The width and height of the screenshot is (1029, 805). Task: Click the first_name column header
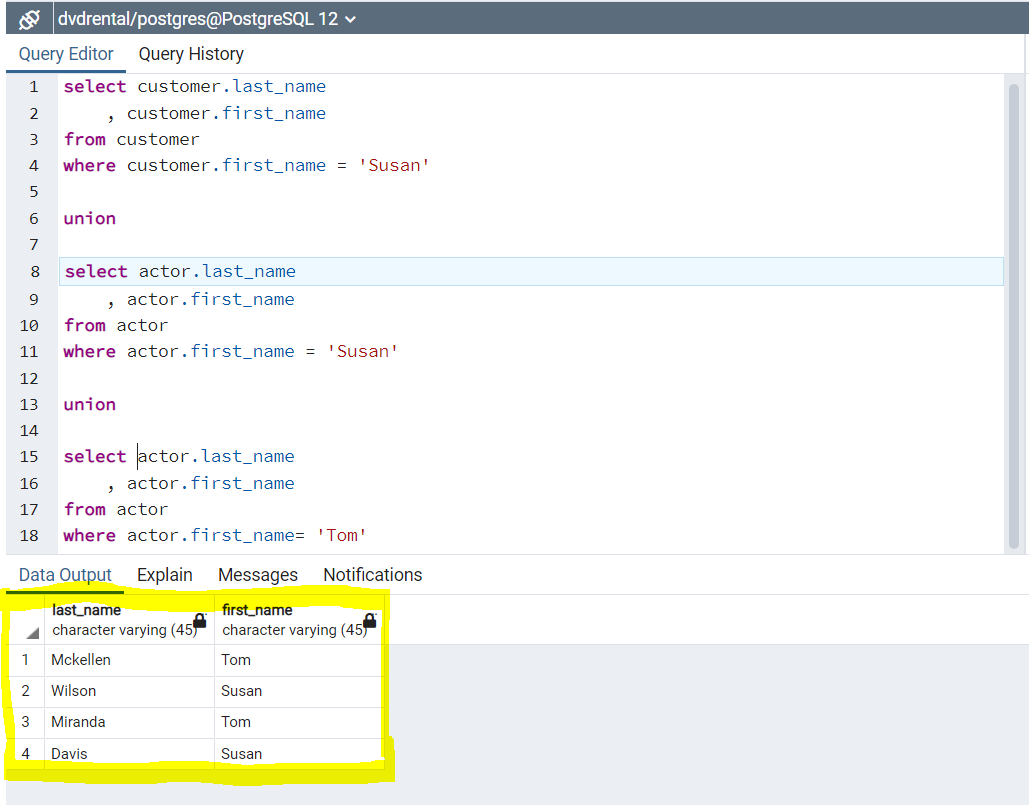coord(299,620)
